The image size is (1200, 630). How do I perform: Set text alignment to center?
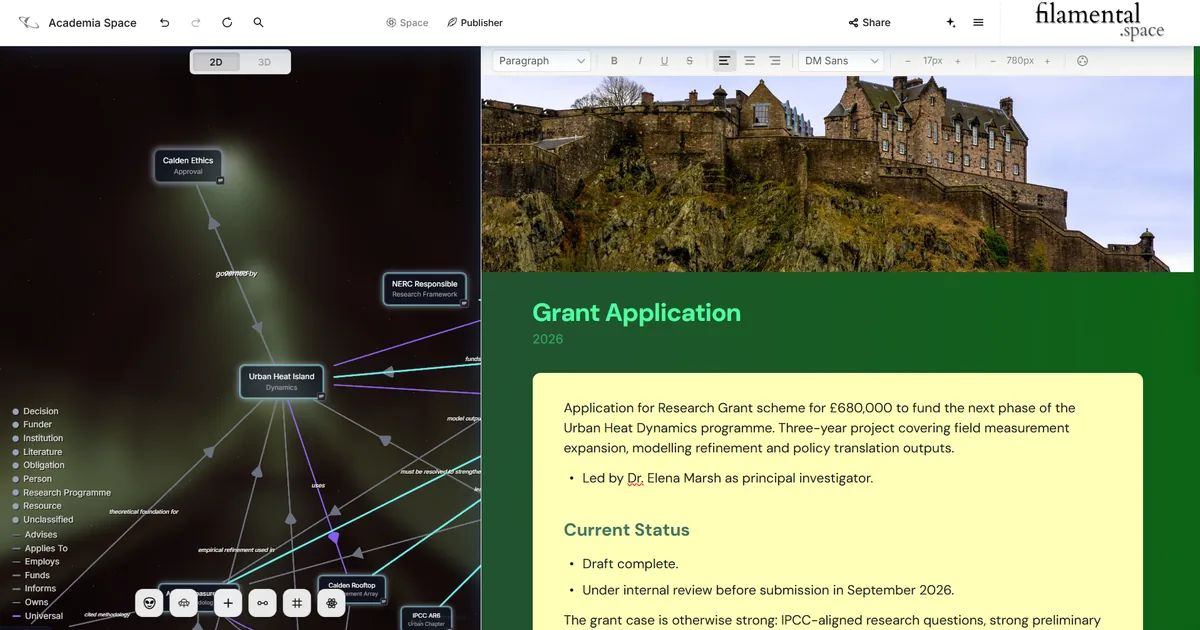pos(749,61)
